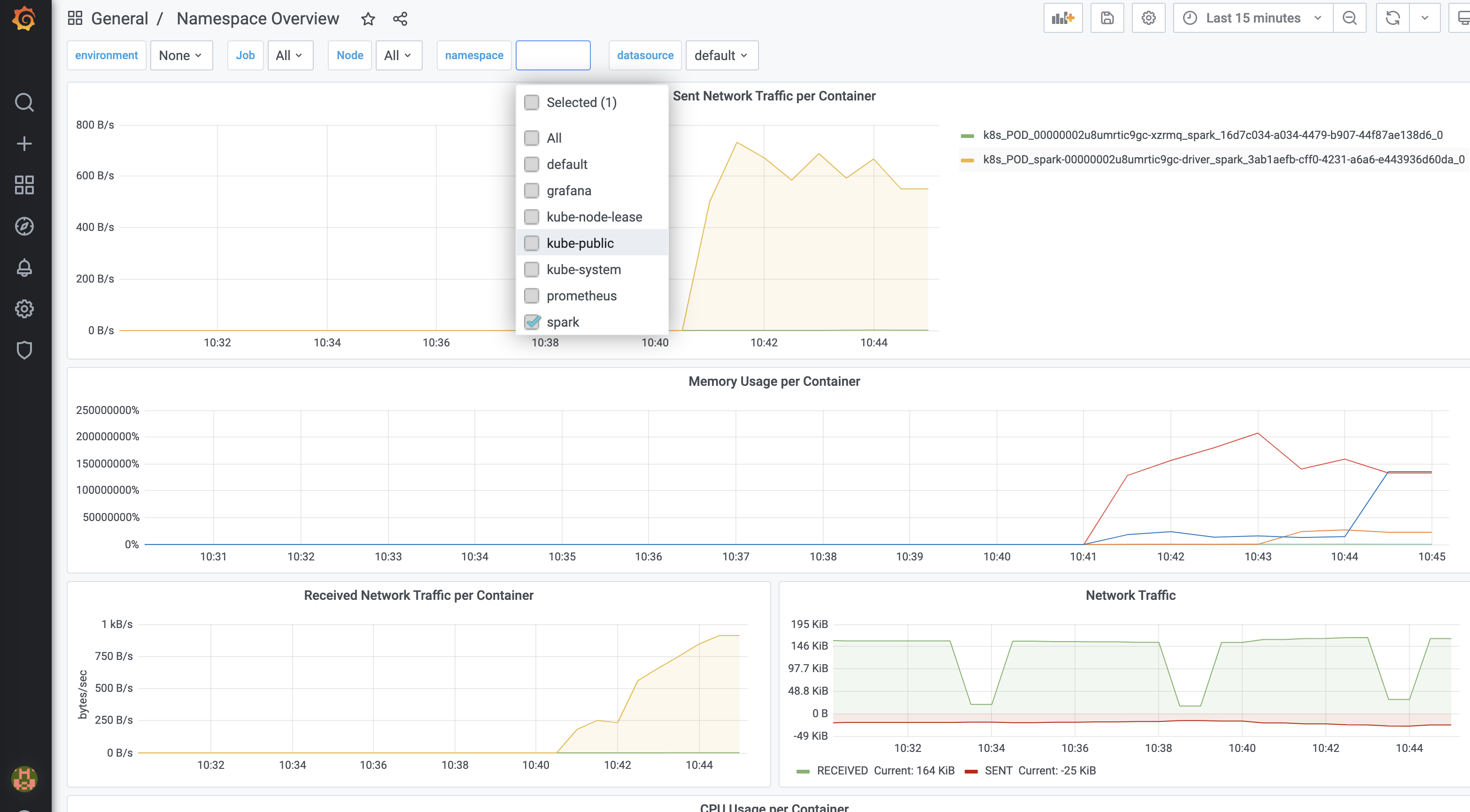This screenshot has width=1470, height=812.
Task: Open the Job All dropdown
Action: coord(290,55)
